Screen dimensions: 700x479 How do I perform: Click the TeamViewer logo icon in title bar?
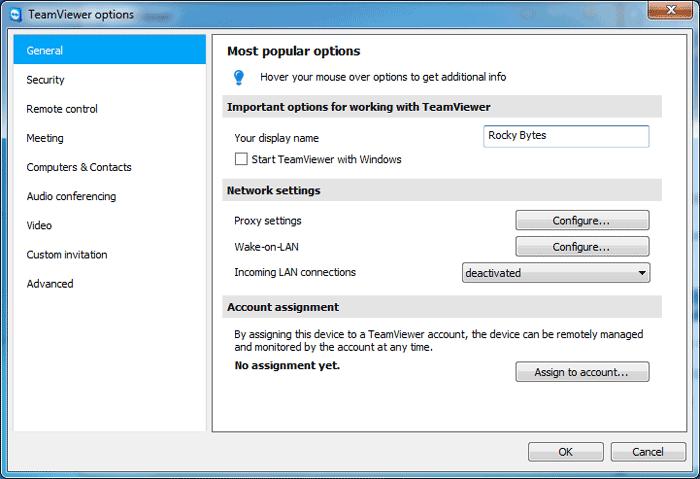point(16,15)
